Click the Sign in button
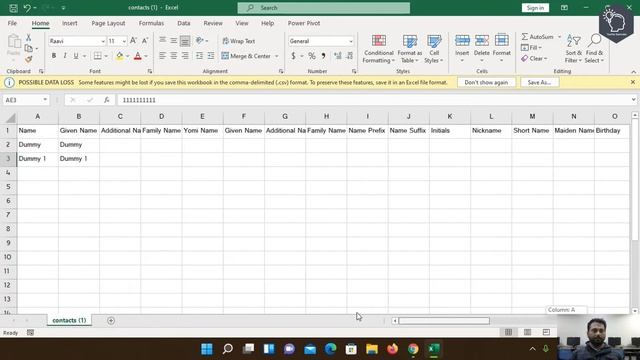 coord(535,8)
